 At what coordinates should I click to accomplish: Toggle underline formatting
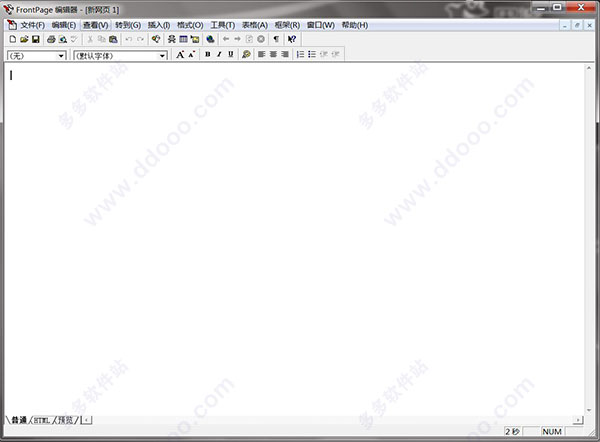tap(230, 54)
